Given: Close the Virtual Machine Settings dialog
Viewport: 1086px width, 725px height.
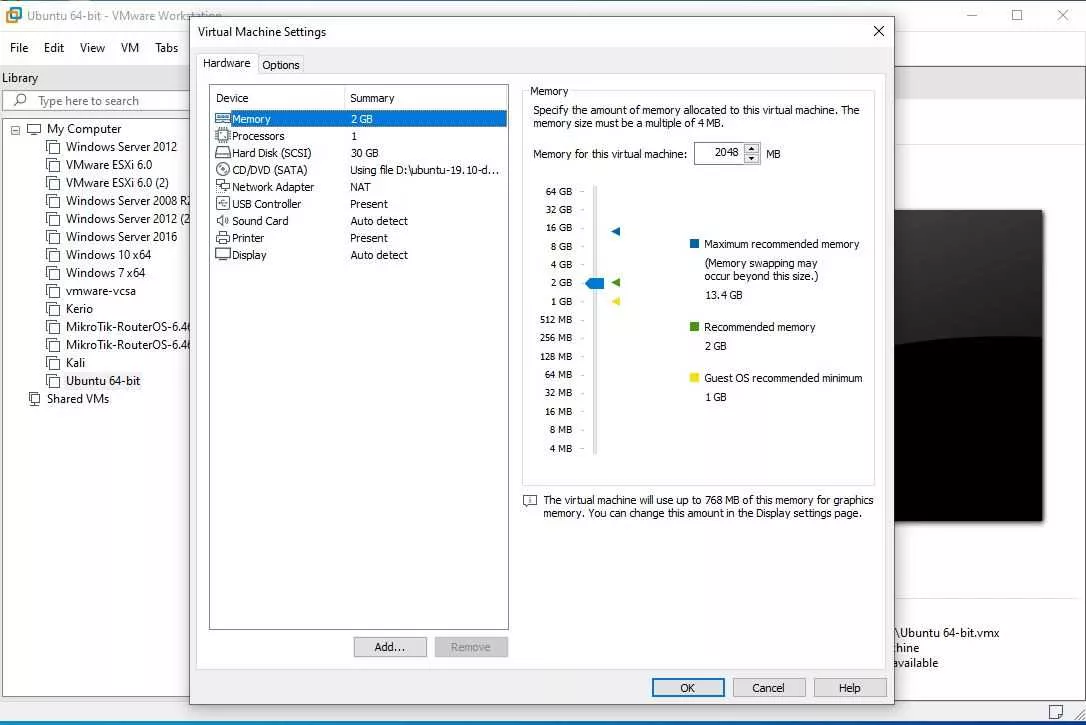Looking at the screenshot, I should (x=879, y=31).
